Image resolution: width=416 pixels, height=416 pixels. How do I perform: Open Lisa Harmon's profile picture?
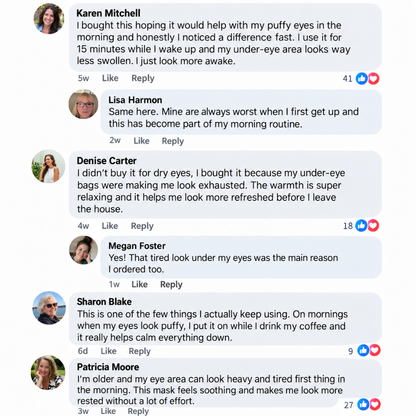(83, 104)
